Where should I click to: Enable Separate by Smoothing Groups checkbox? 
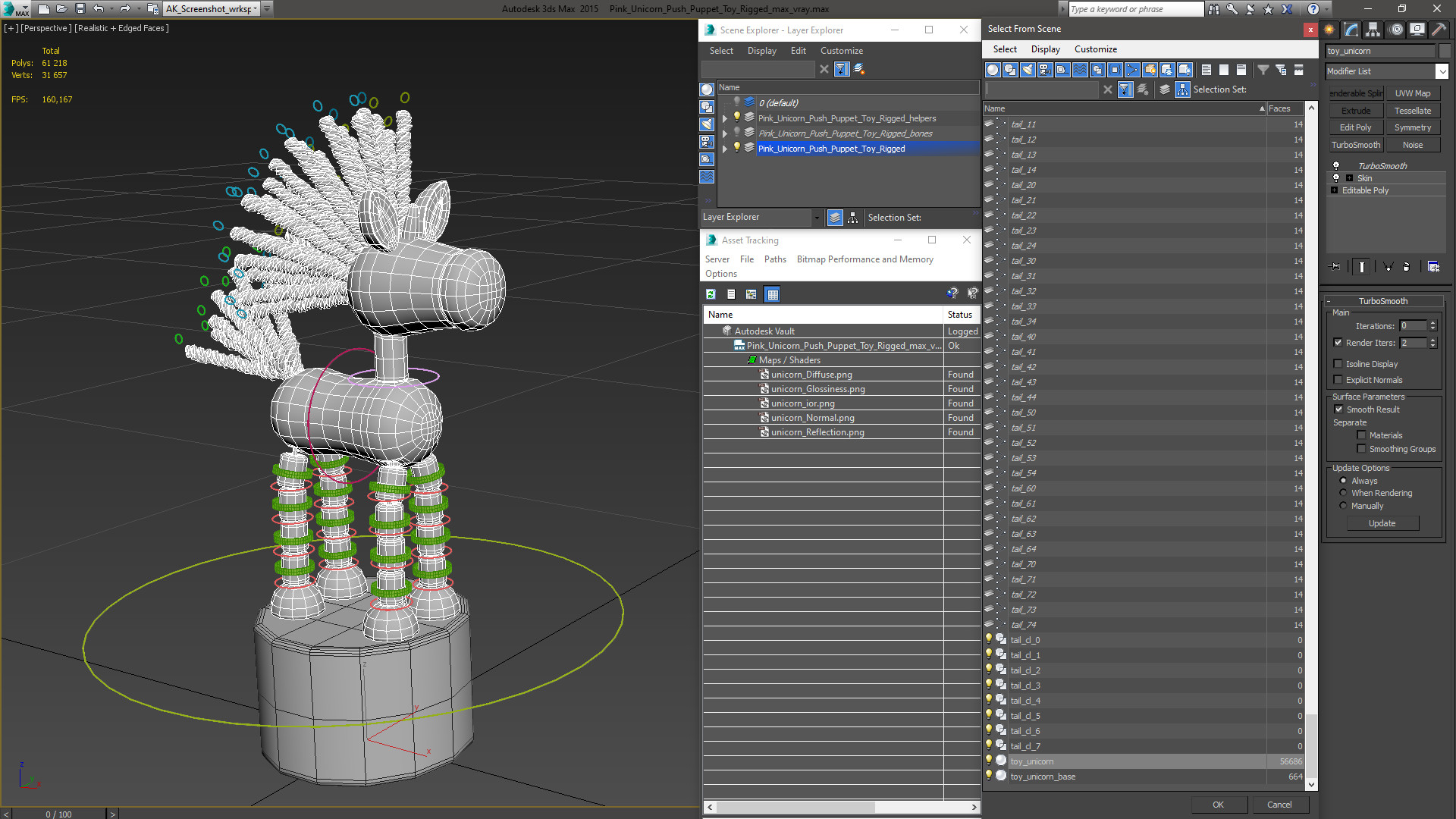[1362, 449]
